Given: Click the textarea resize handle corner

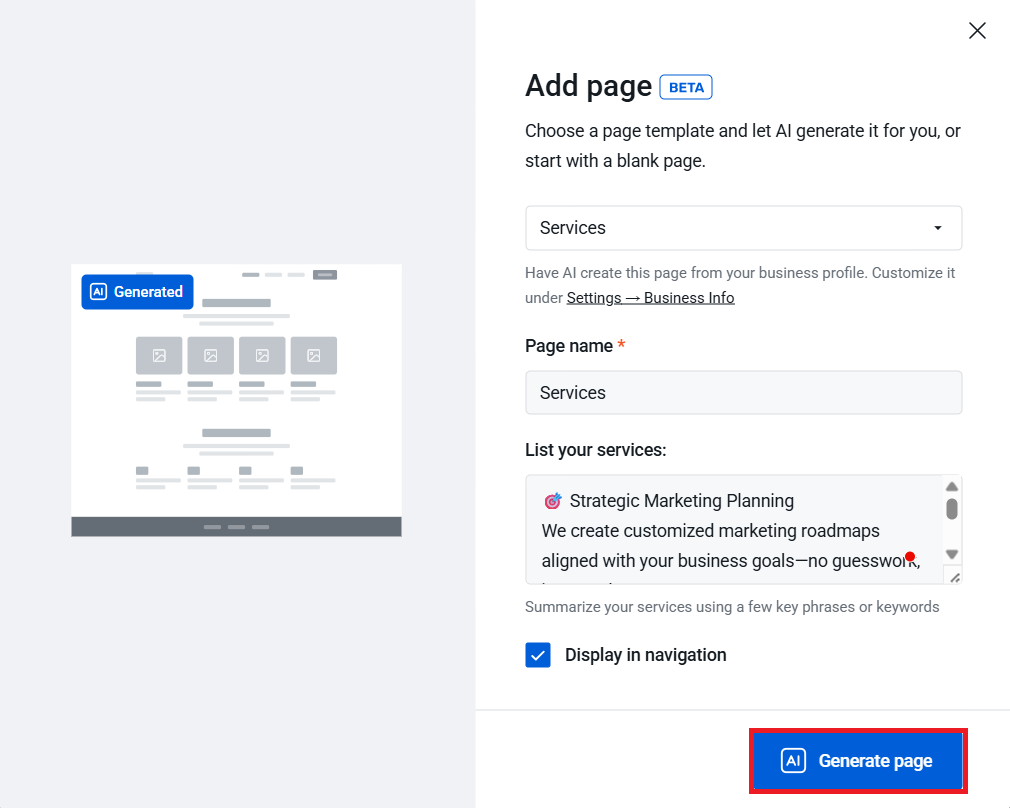Looking at the screenshot, I should [953, 576].
